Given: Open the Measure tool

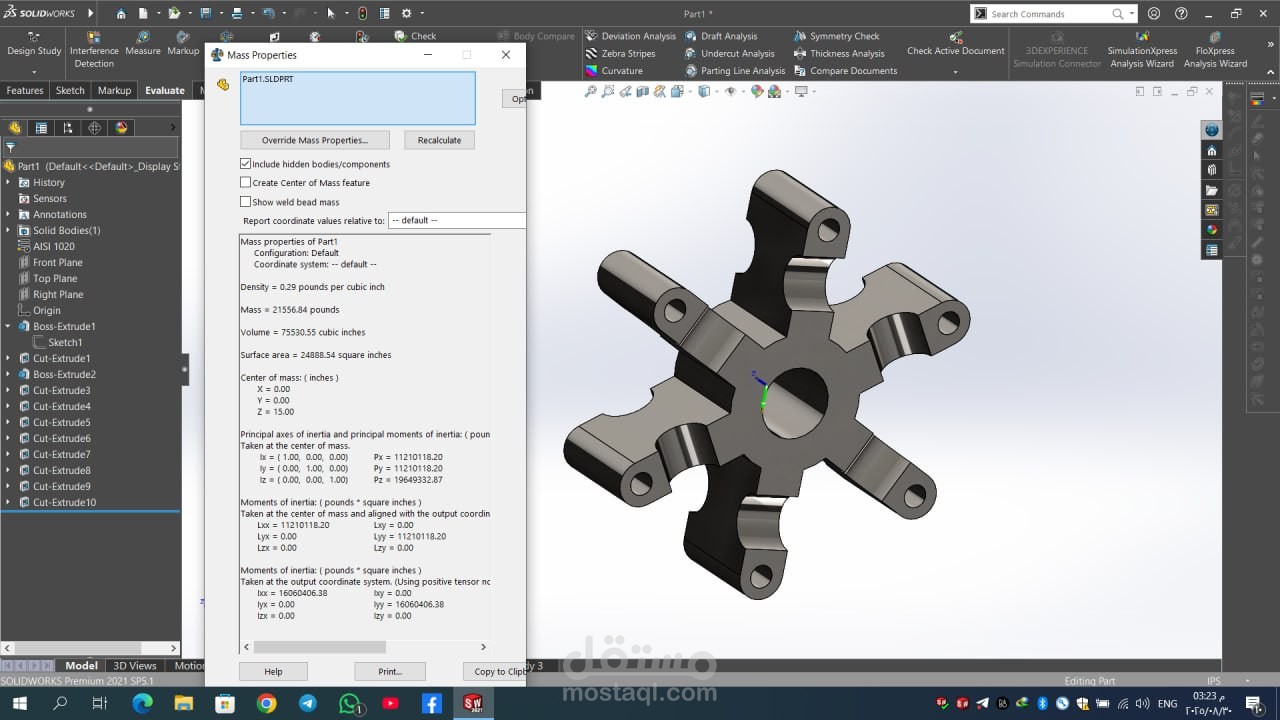Looking at the screenshot, I should point(142,44).
